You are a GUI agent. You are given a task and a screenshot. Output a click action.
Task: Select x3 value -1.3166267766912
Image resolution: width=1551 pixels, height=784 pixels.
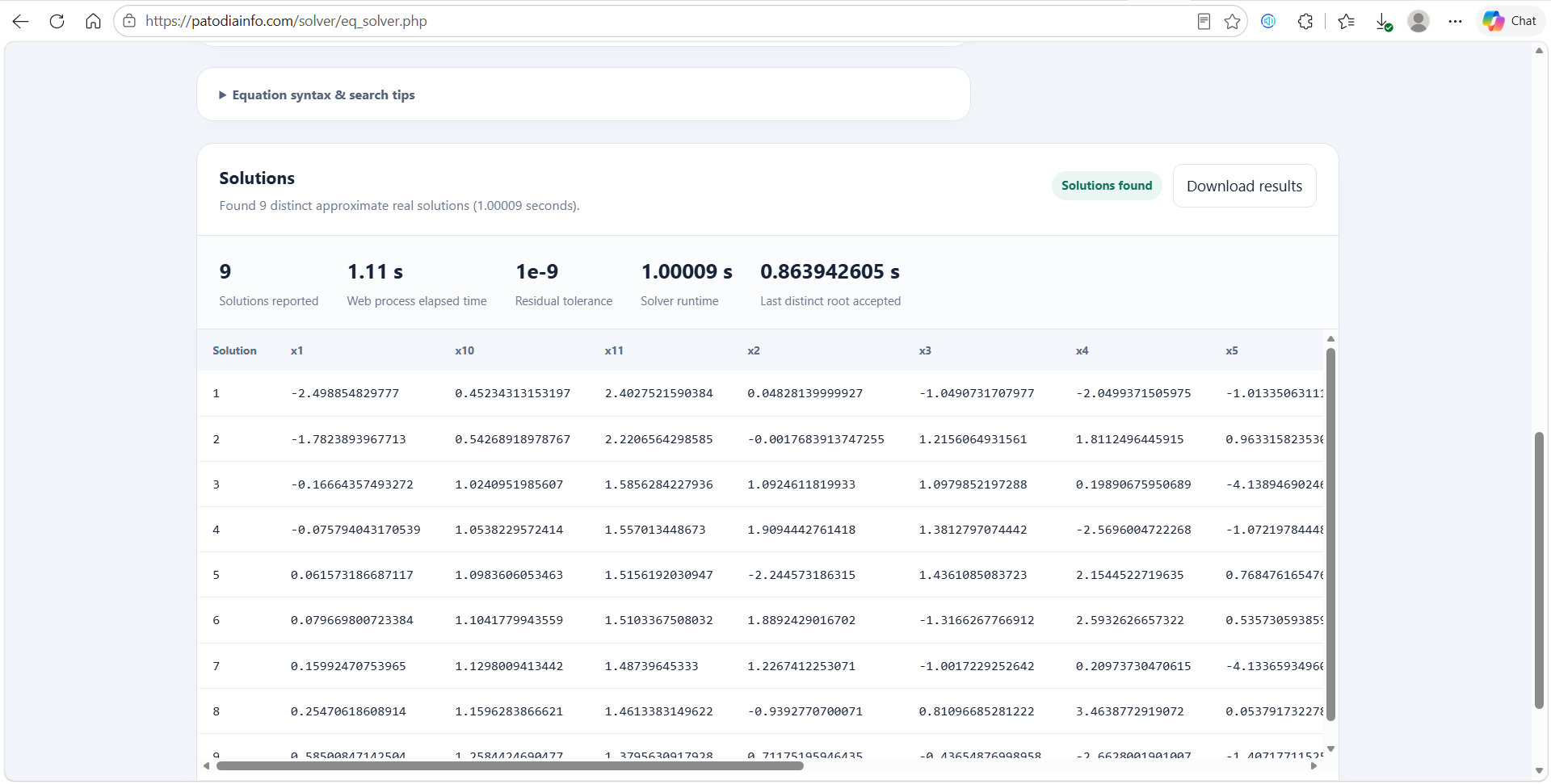click(x=976, y=620)
